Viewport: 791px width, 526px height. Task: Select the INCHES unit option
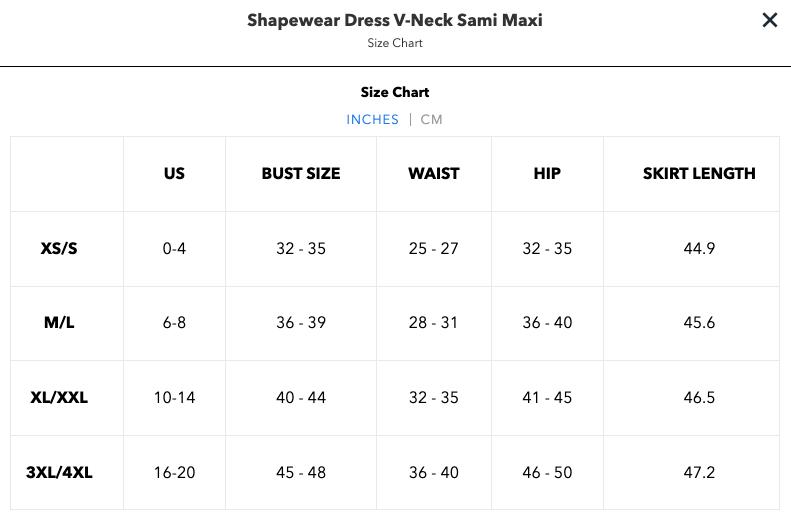(x=372, y=120)
